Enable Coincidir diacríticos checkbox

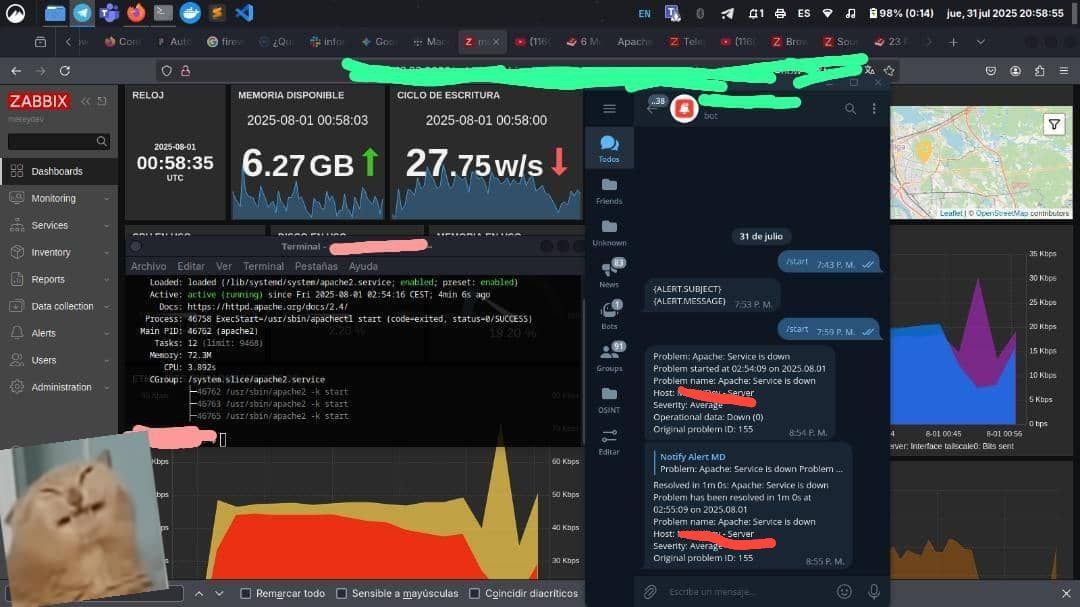pyautogui.click(x=475, y=593)
